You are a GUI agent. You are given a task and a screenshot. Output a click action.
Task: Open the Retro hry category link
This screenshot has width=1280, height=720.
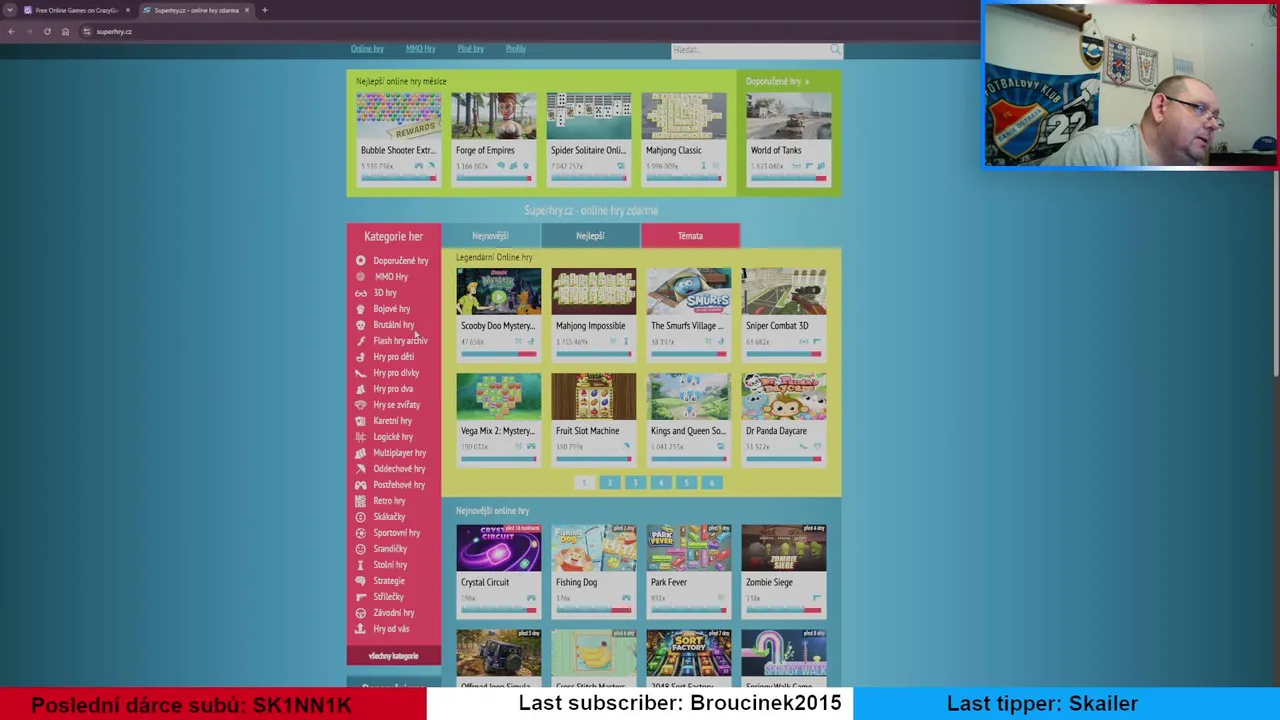[389, 501]
